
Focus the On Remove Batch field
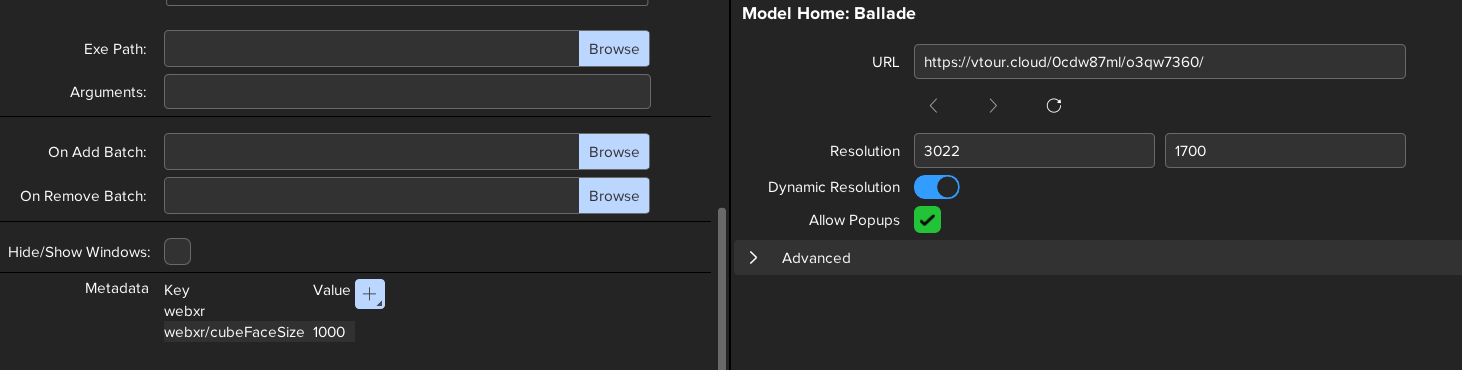click(372, 196)
